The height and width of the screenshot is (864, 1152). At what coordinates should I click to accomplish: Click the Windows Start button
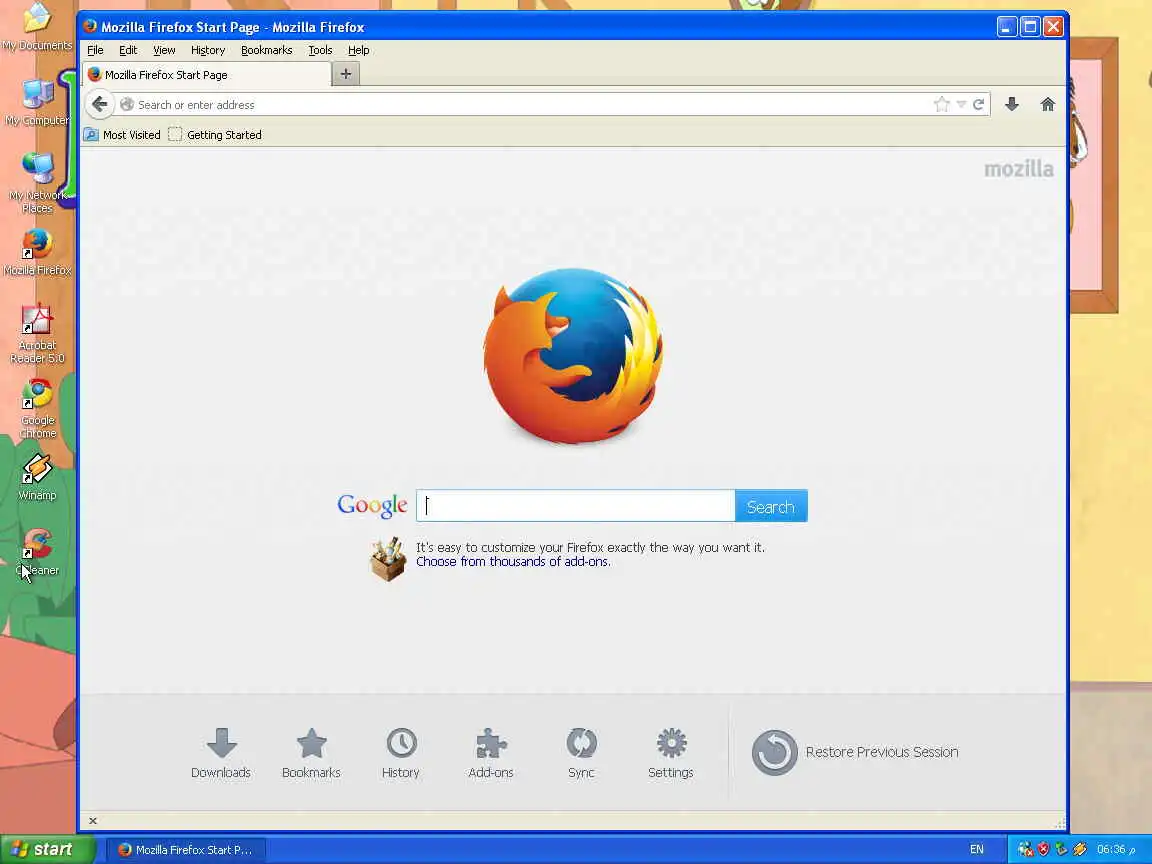[x=47, y=849]
